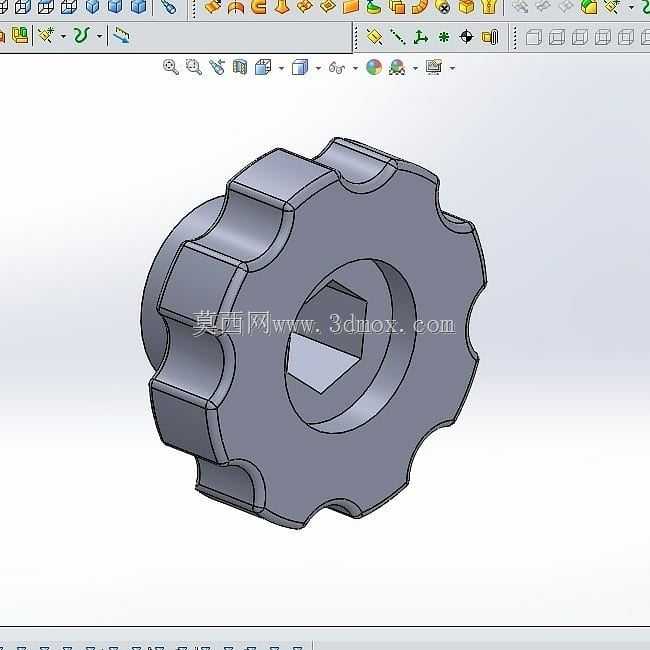
Task: Click the stacked orange squares pattern icon
Action: pyautogui.click(x=397, y=7)
